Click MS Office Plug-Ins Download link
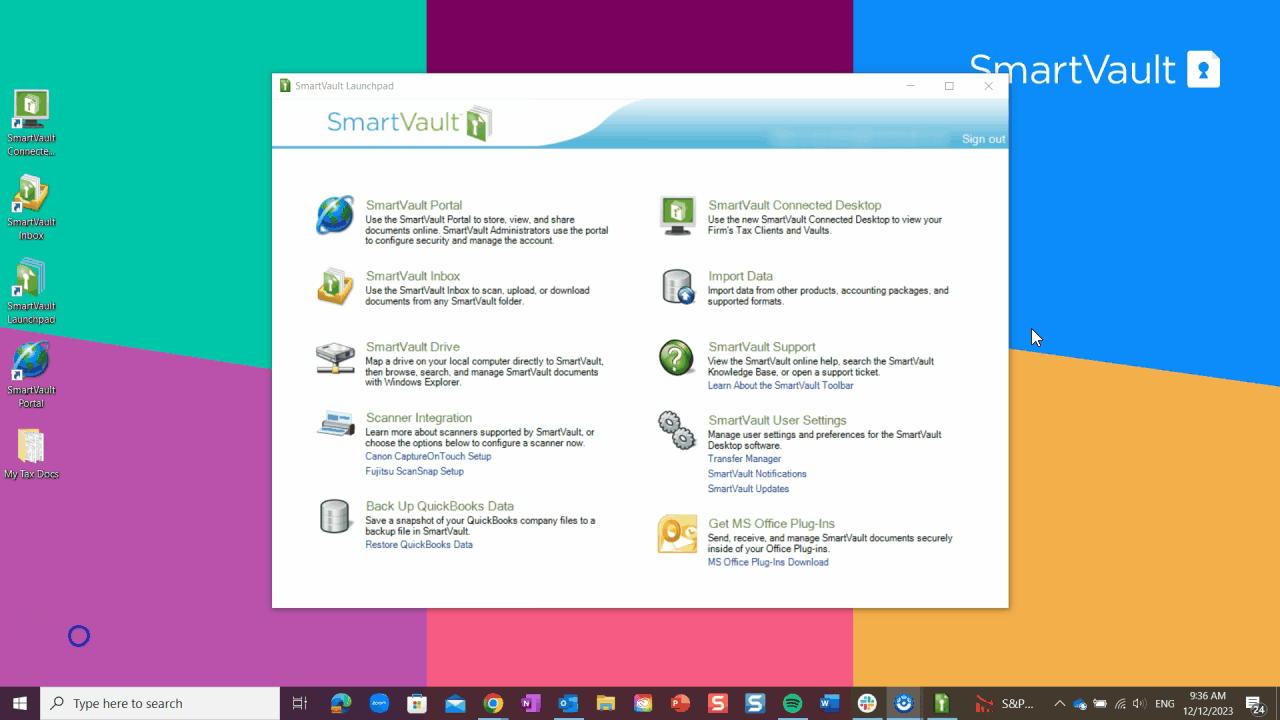The width and height of the screenshot is (1280, 720). [768, 562]
